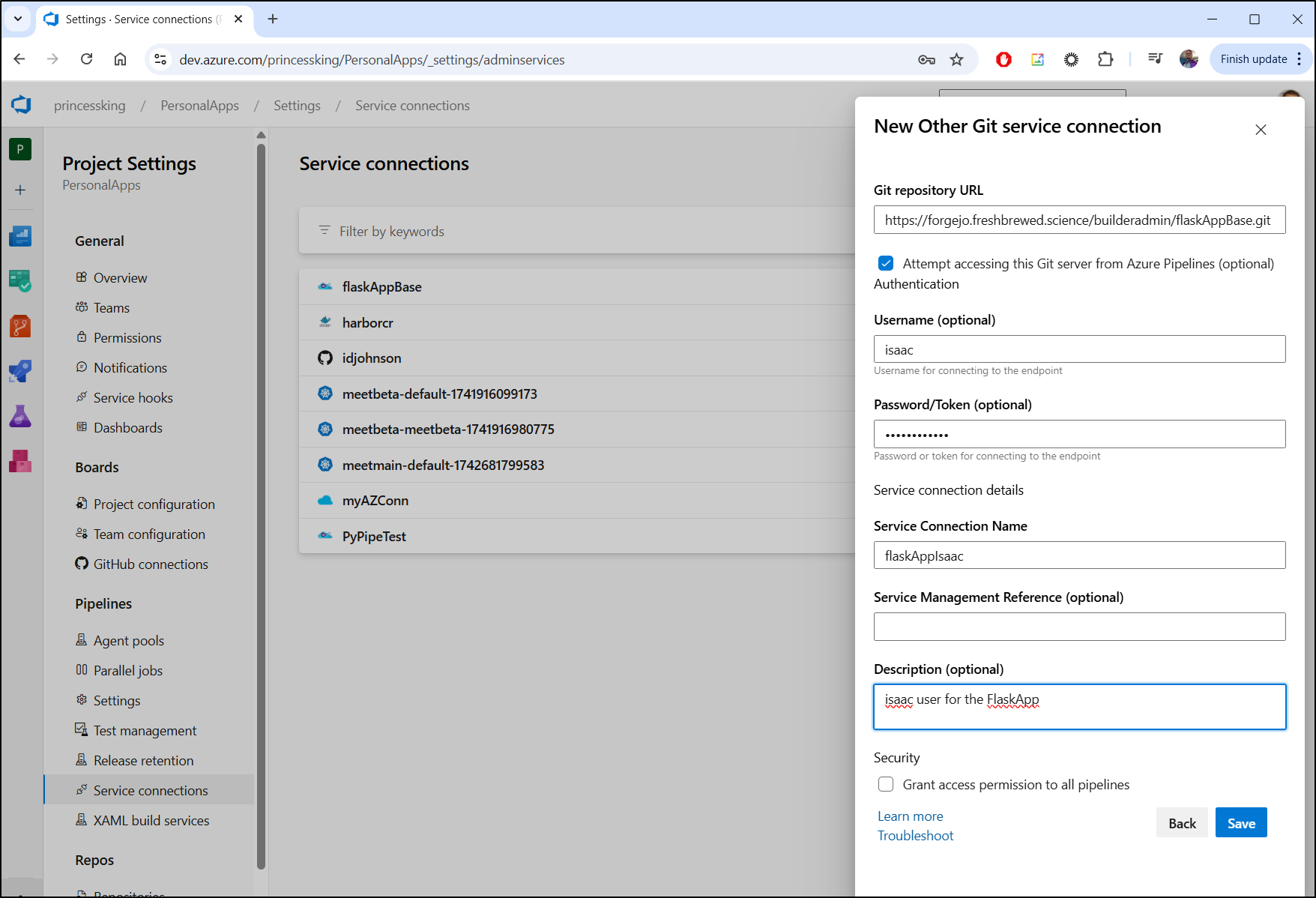Click Filter by keywords box

[577, 231]
